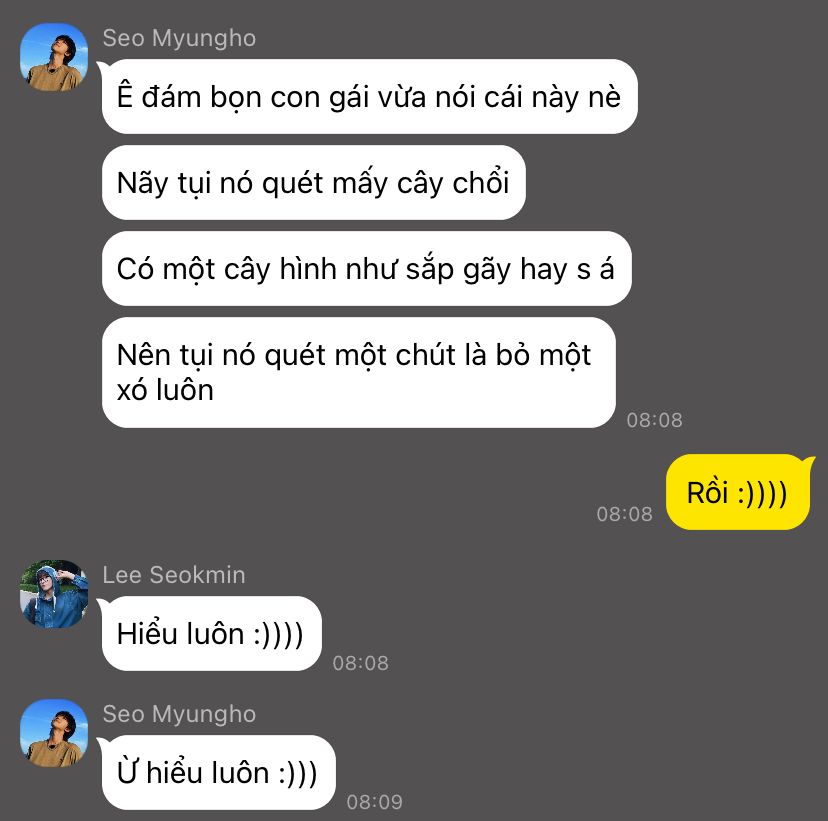Open Seo Myungho's top profile avatar
828x821 pixels.
(x=54, y=57)
